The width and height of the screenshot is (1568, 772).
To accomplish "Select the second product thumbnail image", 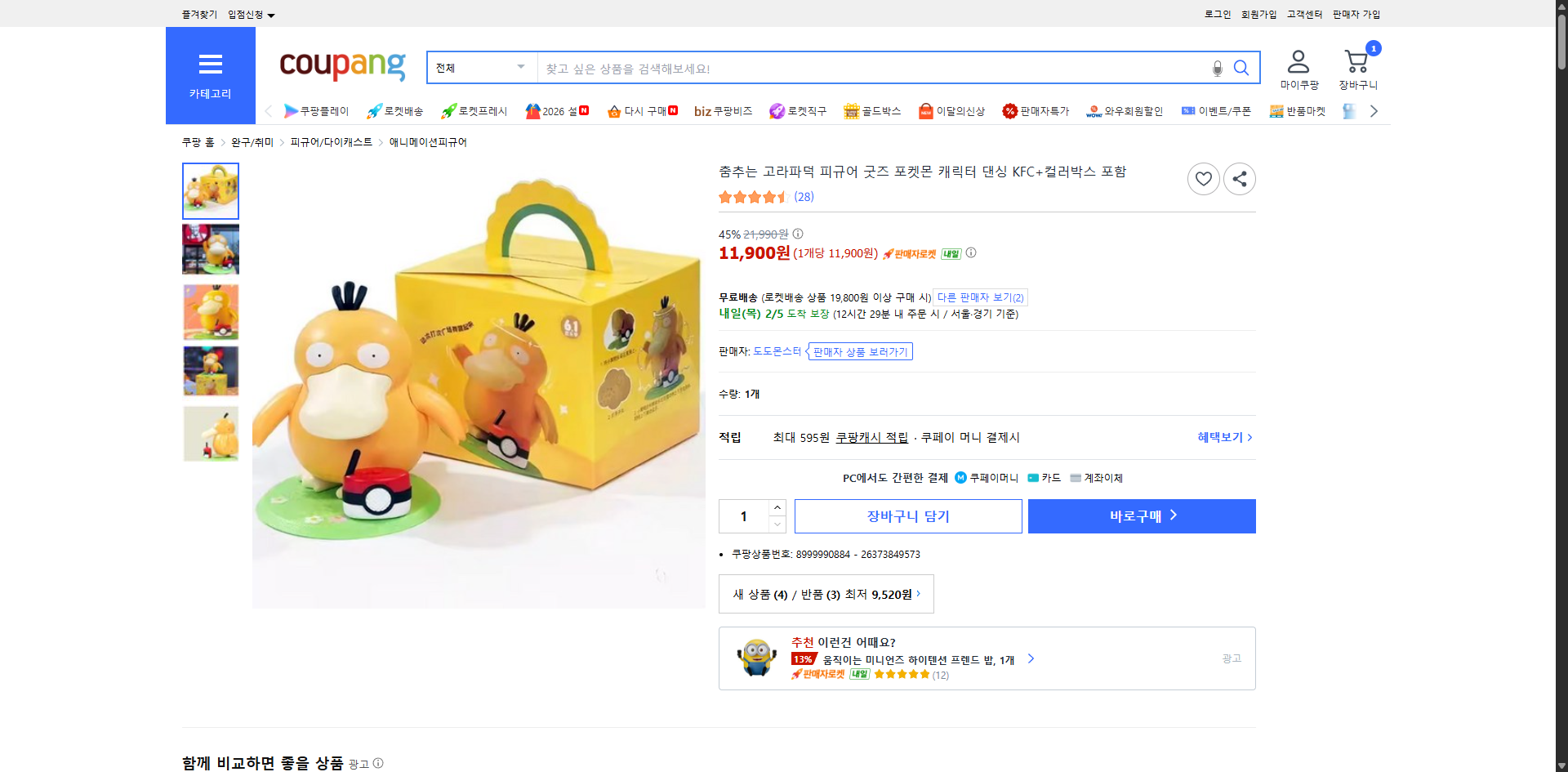I will 210,249.
